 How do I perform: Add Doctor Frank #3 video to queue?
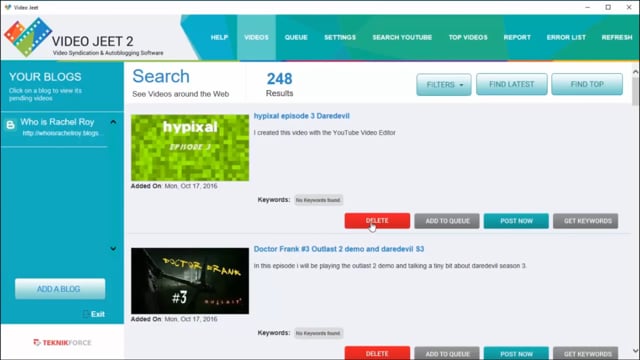pos(447,353)
